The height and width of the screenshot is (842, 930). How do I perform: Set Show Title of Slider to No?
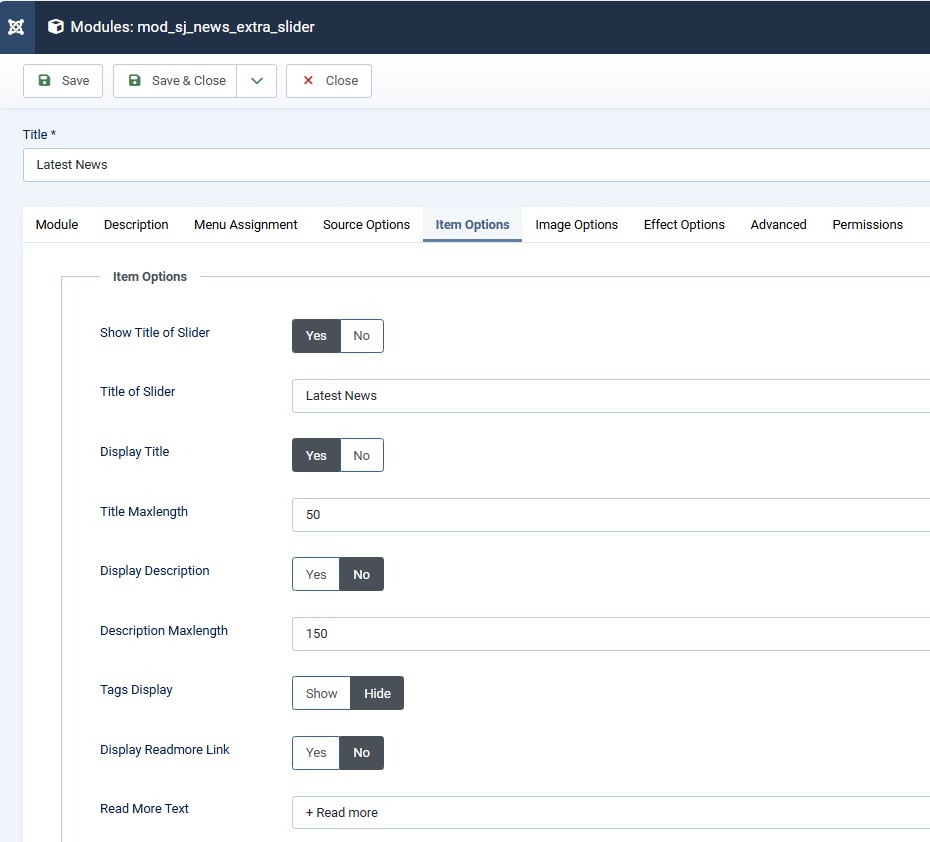(x=361, y=336)
